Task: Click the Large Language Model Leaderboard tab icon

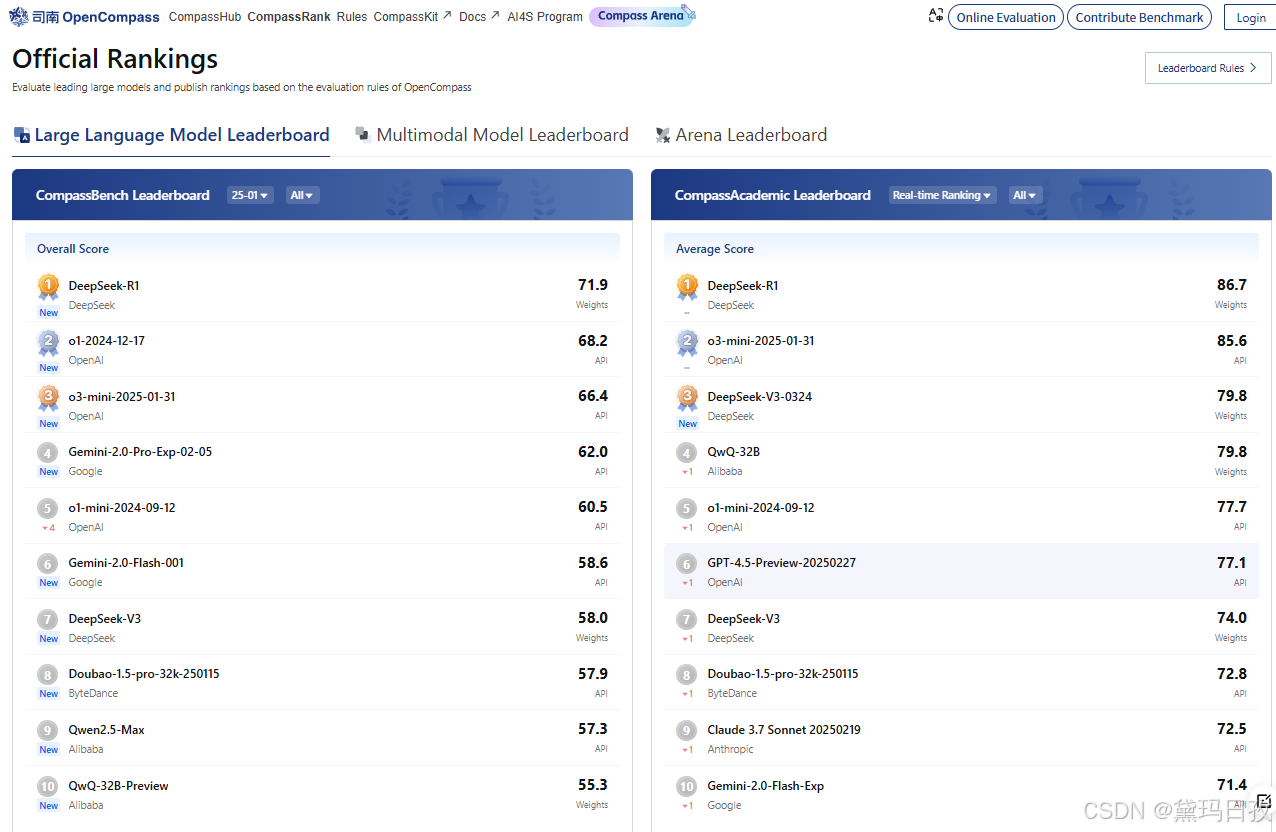Action: click(x=22, y=135)
